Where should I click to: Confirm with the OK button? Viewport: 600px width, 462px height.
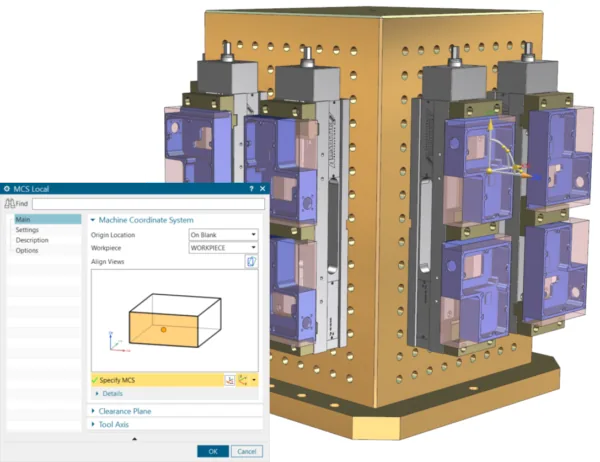(x=213, y=451)
